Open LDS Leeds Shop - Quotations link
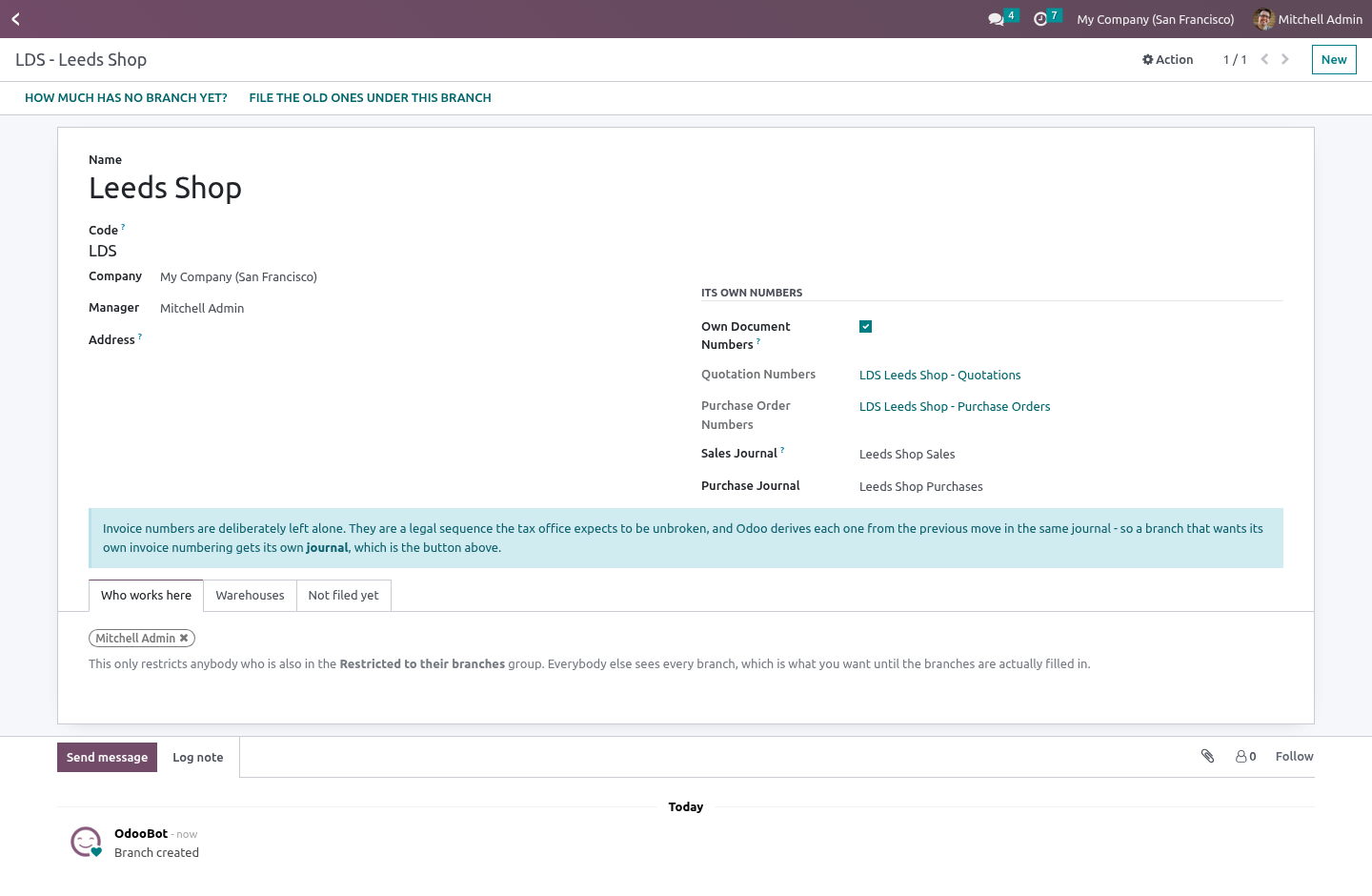1372x896 pixels. [939, 376]
